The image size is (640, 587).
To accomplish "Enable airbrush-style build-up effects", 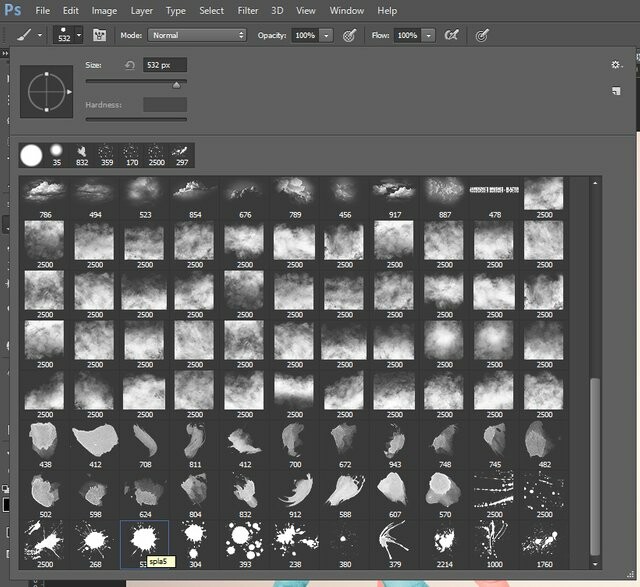I will (x=451, y=36).
